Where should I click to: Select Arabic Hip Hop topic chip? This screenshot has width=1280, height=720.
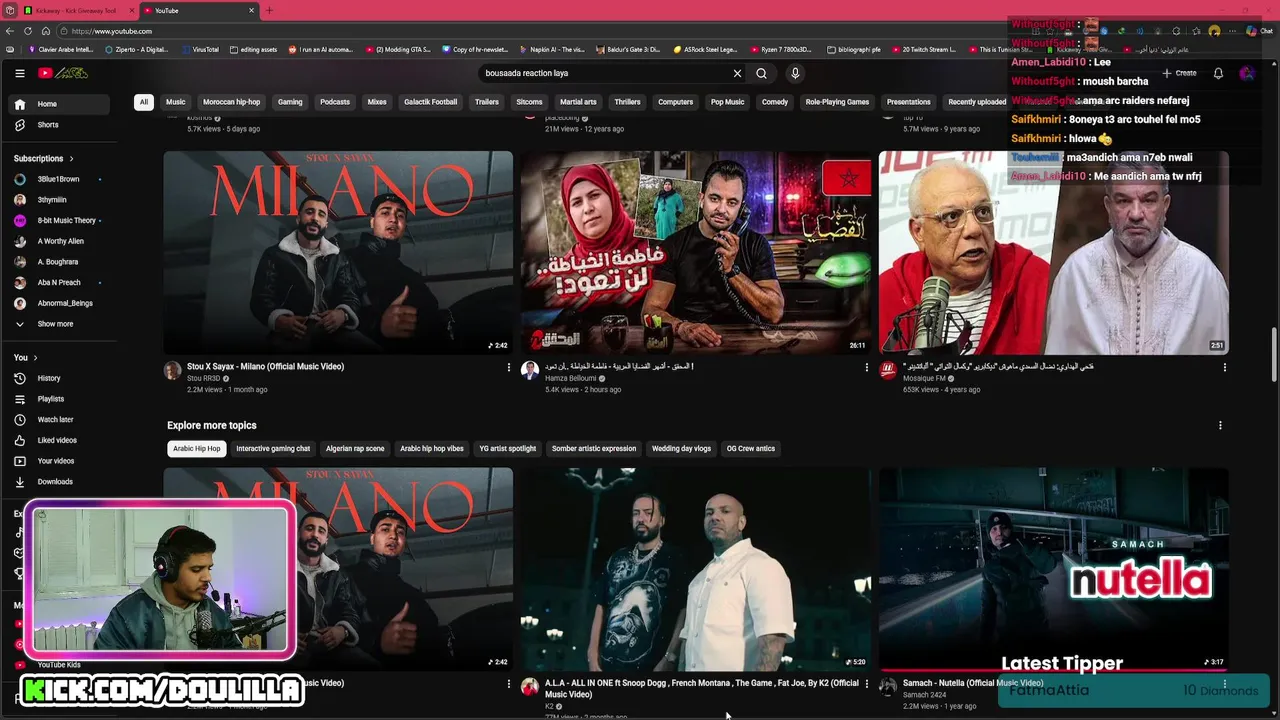point(197,449)
